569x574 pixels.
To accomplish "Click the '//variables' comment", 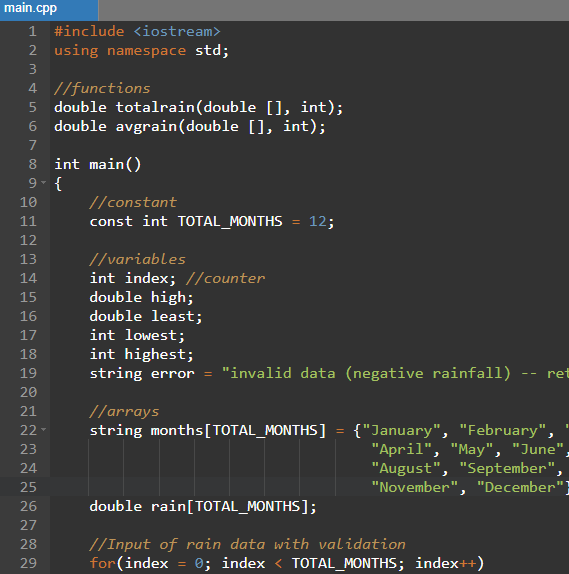I will [x=137, y=260].
